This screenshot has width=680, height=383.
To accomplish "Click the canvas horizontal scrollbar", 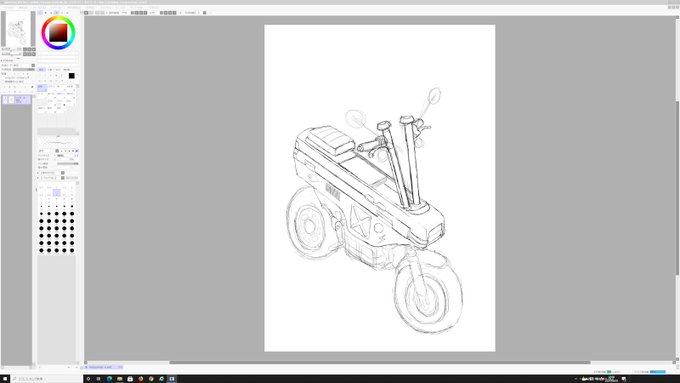I will 379,362.
